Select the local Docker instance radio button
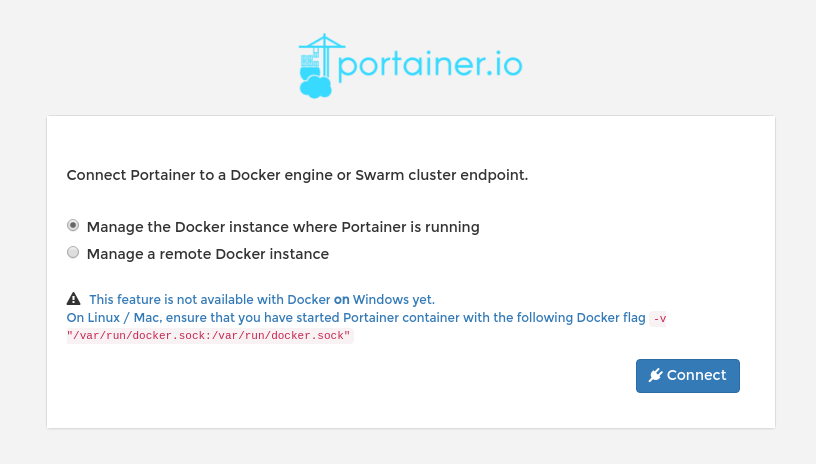Screen dimensions: 816x464 point(73,226)
